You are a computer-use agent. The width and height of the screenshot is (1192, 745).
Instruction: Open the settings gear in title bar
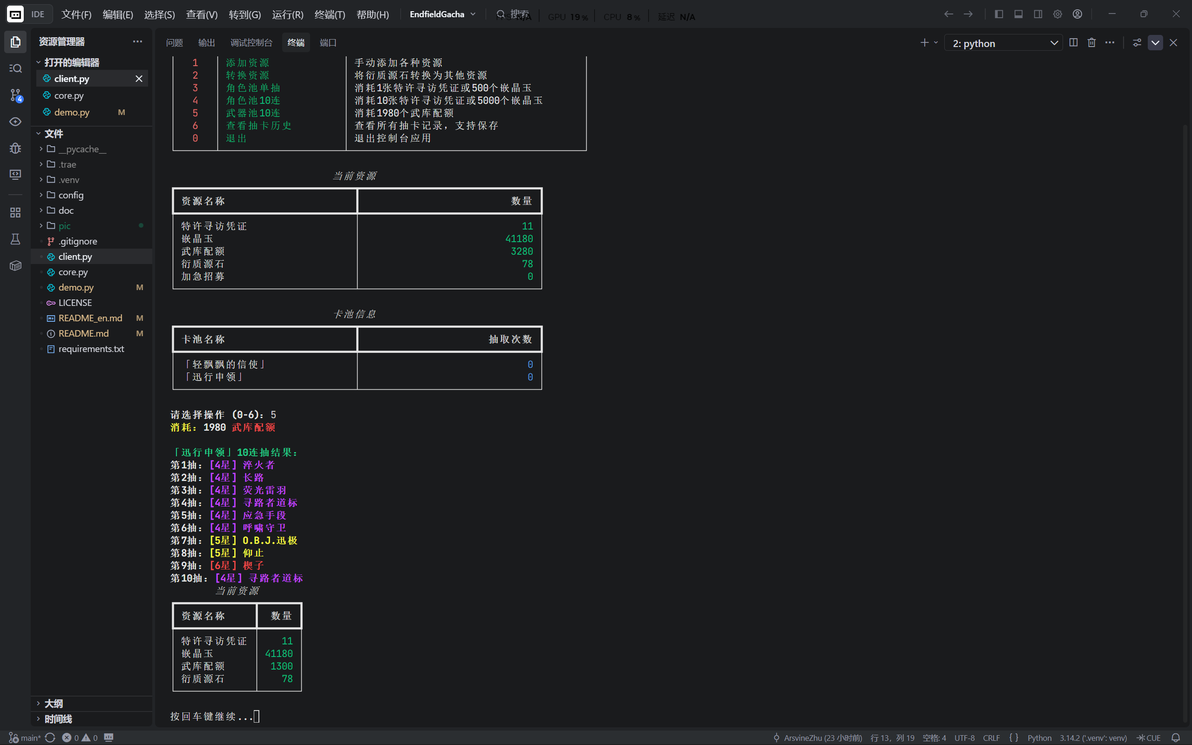coord(1057,14)
